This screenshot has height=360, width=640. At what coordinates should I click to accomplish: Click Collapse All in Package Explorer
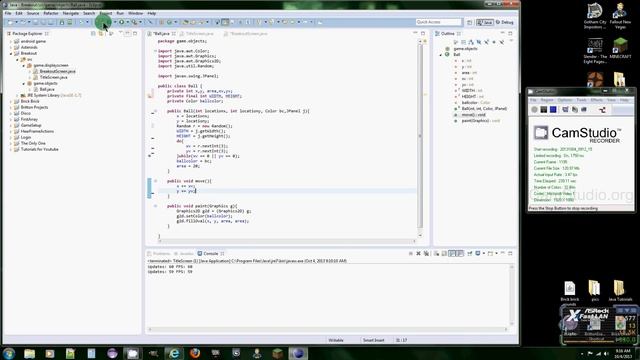tap(93, 33)
